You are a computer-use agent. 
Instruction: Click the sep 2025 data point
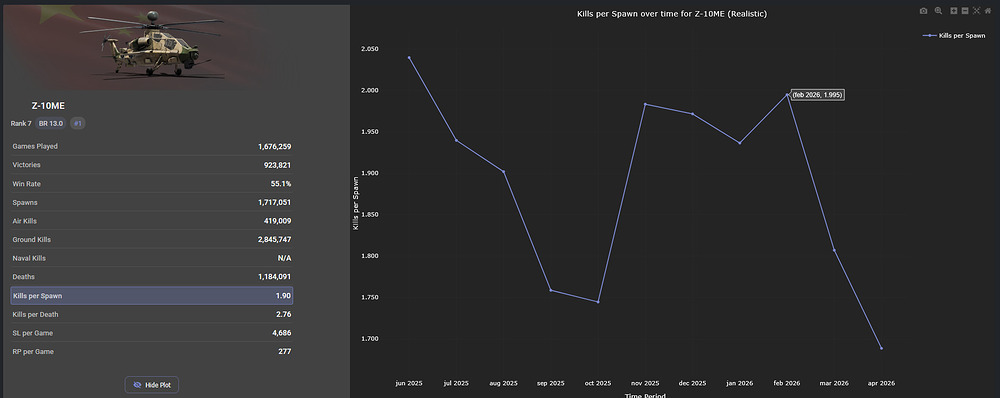coord(550,290)
